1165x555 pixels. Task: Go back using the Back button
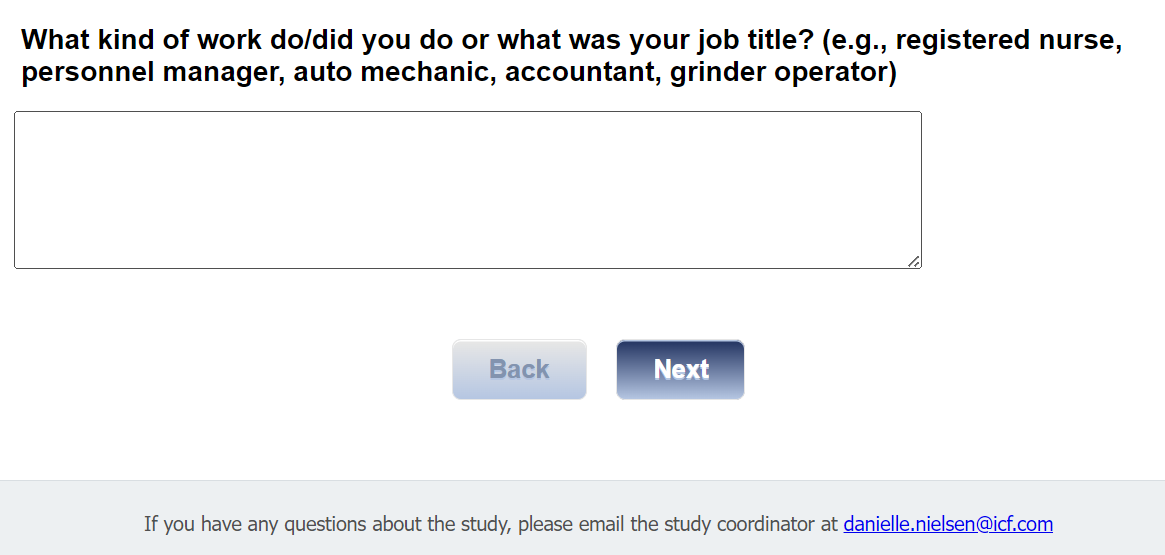[x=519, y=370]
